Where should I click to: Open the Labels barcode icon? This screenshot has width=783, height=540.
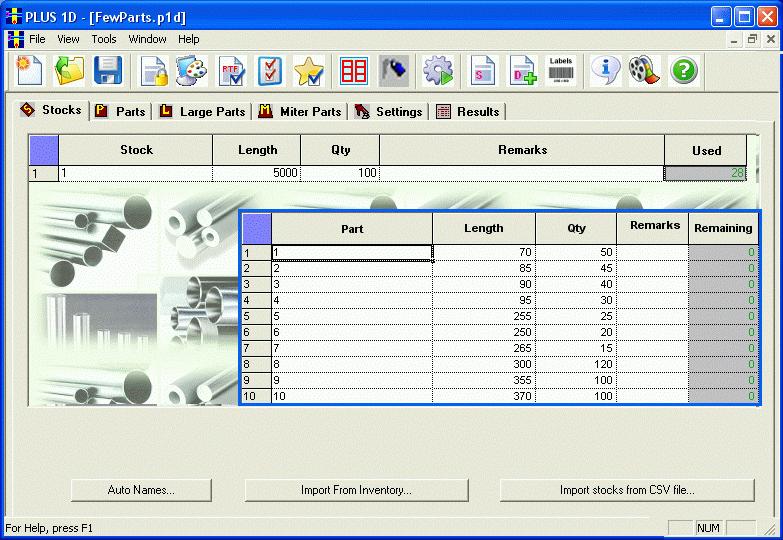click(561, 70)
